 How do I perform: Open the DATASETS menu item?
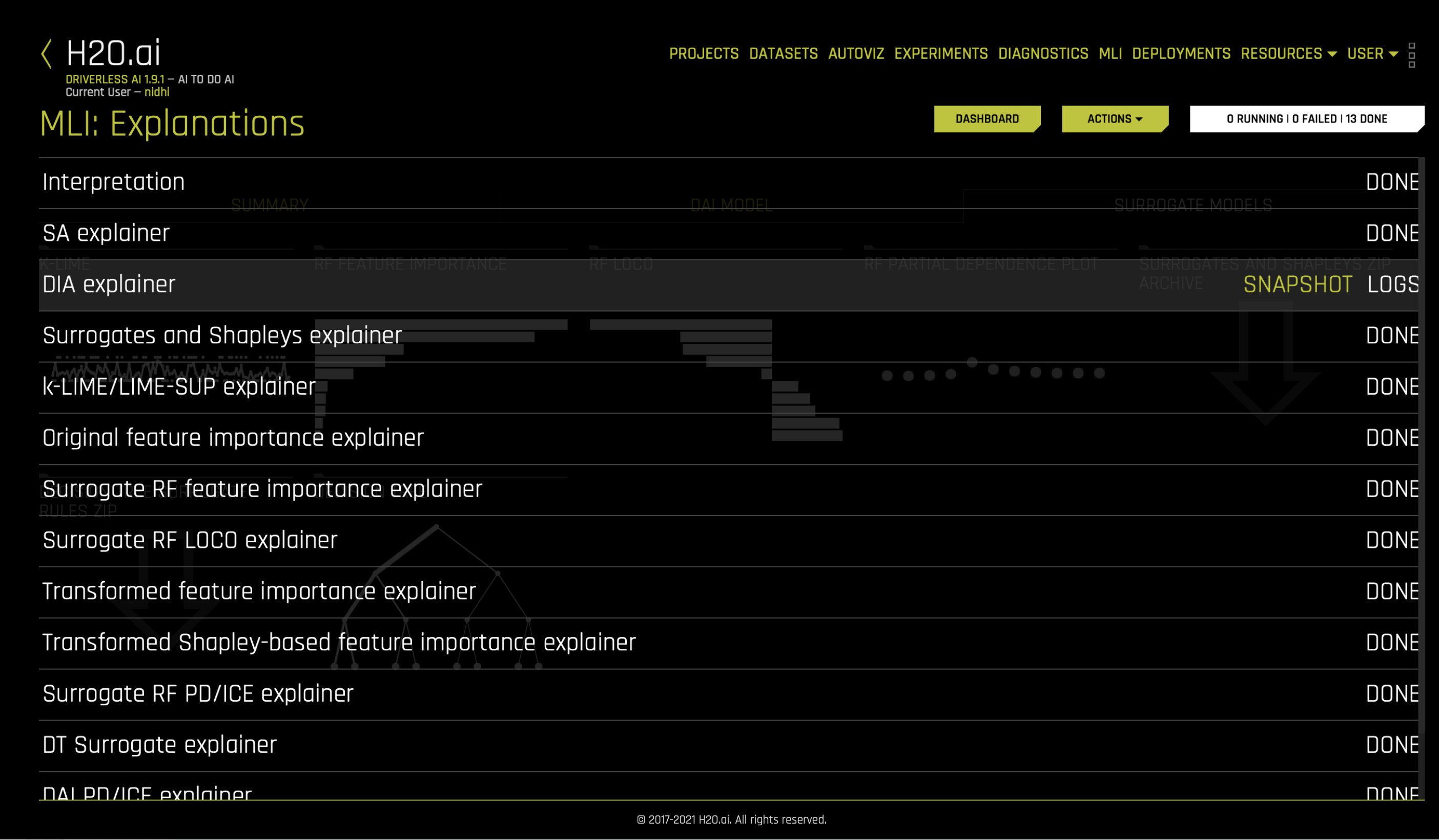click(x=783, y=54)
